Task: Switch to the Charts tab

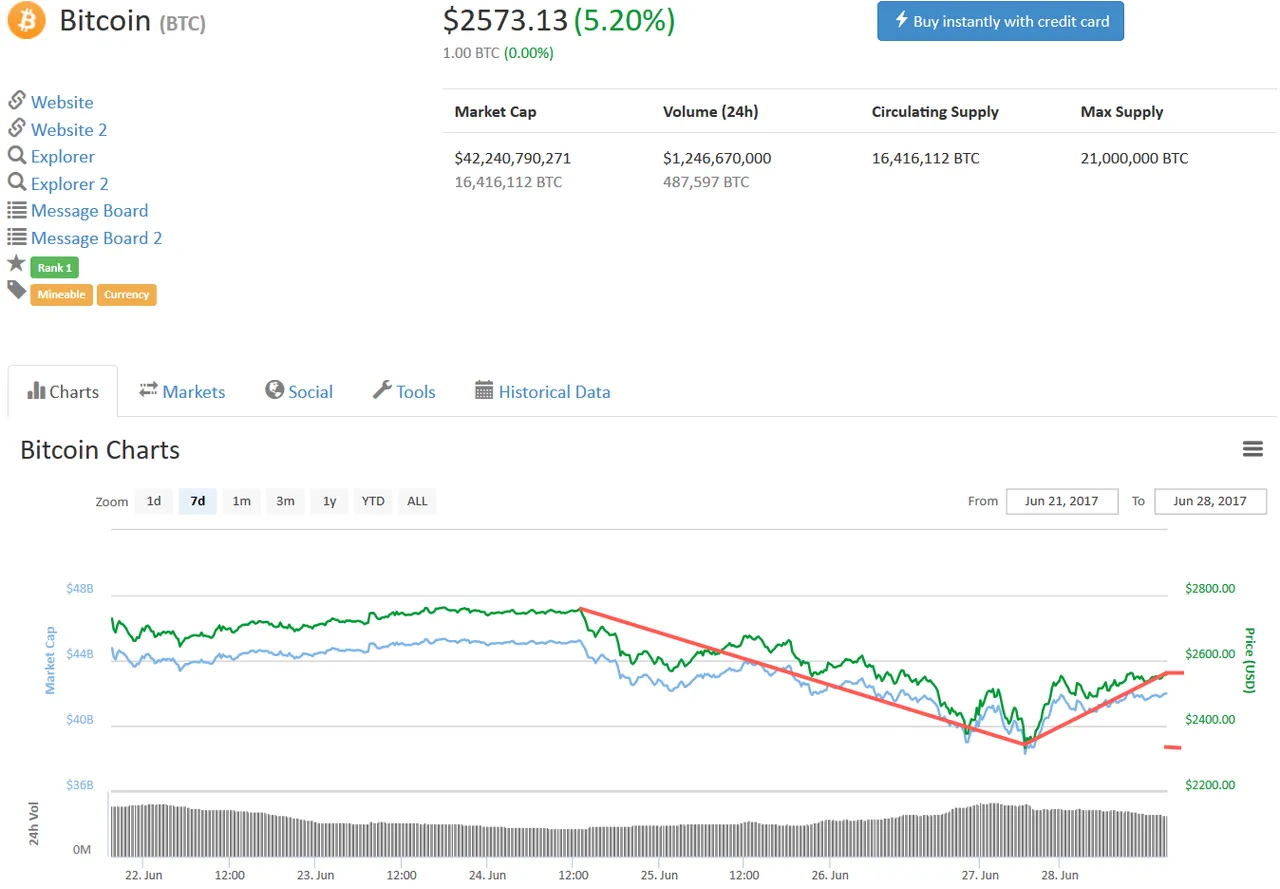Action: [x=63, y=391]
